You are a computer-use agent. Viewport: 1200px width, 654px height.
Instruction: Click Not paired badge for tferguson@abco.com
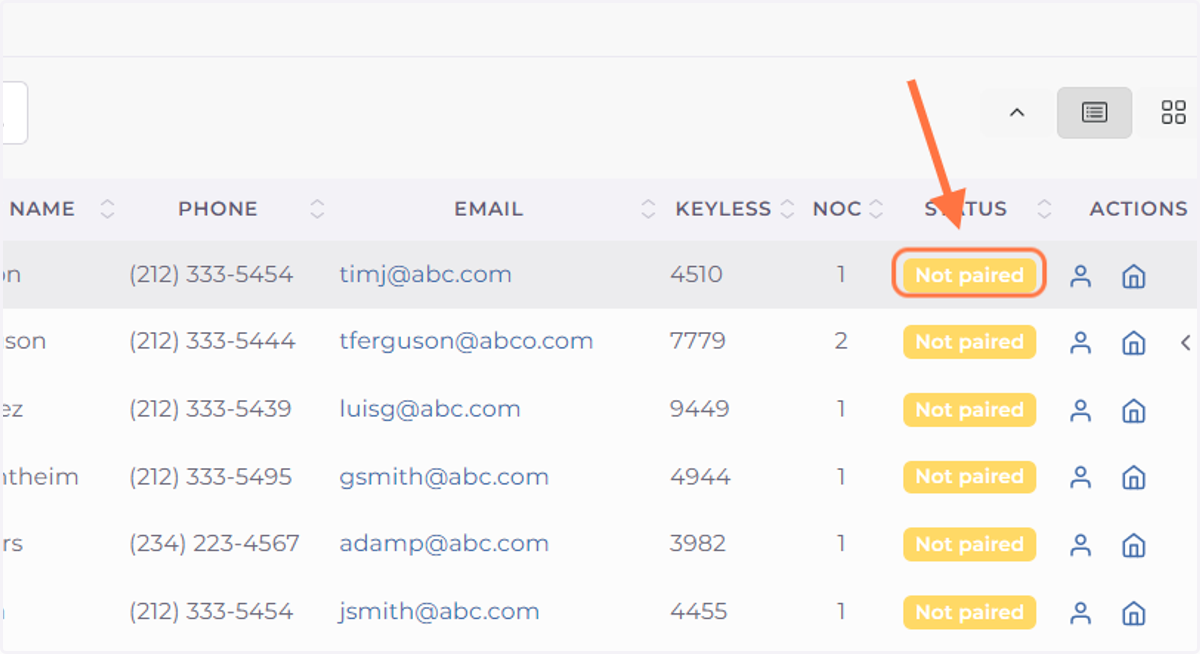[x=969, y=342]
